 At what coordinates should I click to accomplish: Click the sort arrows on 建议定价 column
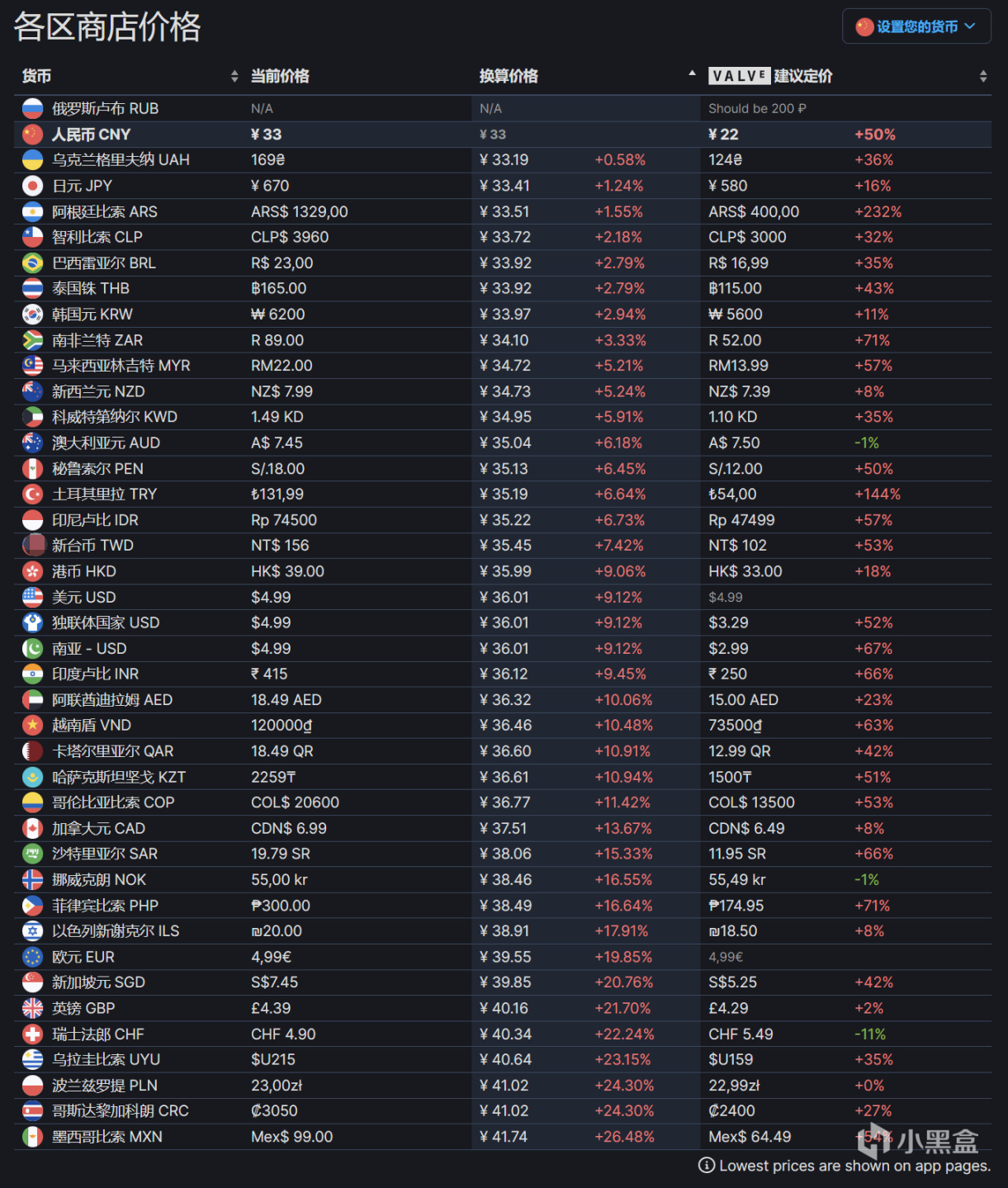pos(982,76)
